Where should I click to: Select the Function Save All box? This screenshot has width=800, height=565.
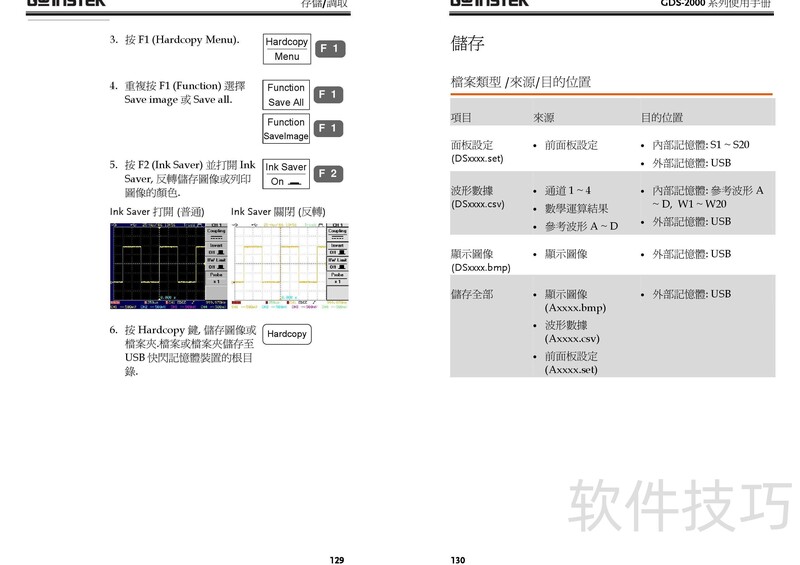286,95
